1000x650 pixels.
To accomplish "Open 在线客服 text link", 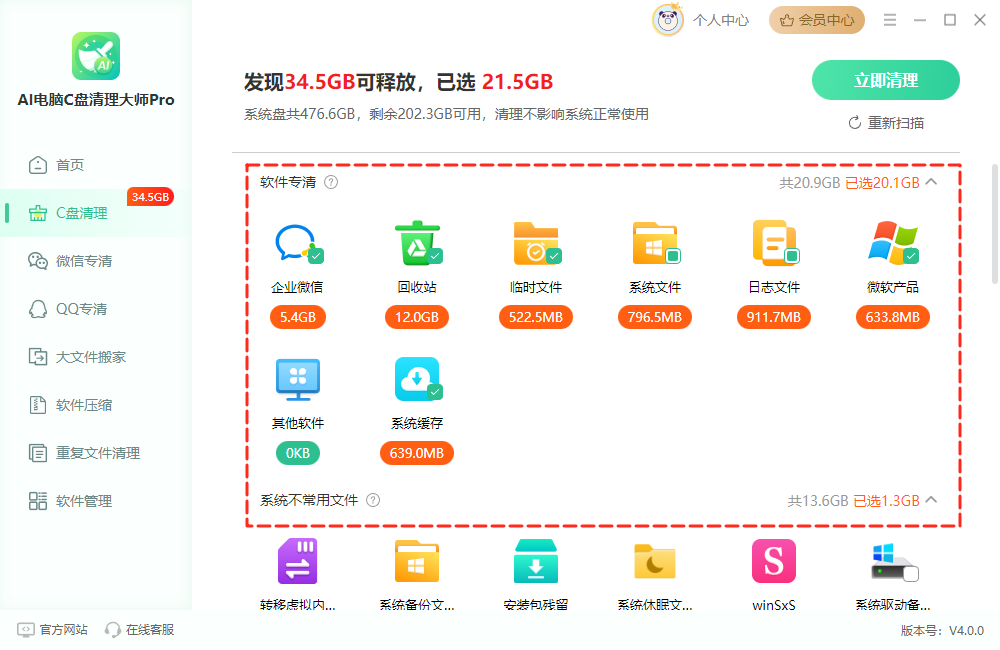I will (x=150, y=630).
